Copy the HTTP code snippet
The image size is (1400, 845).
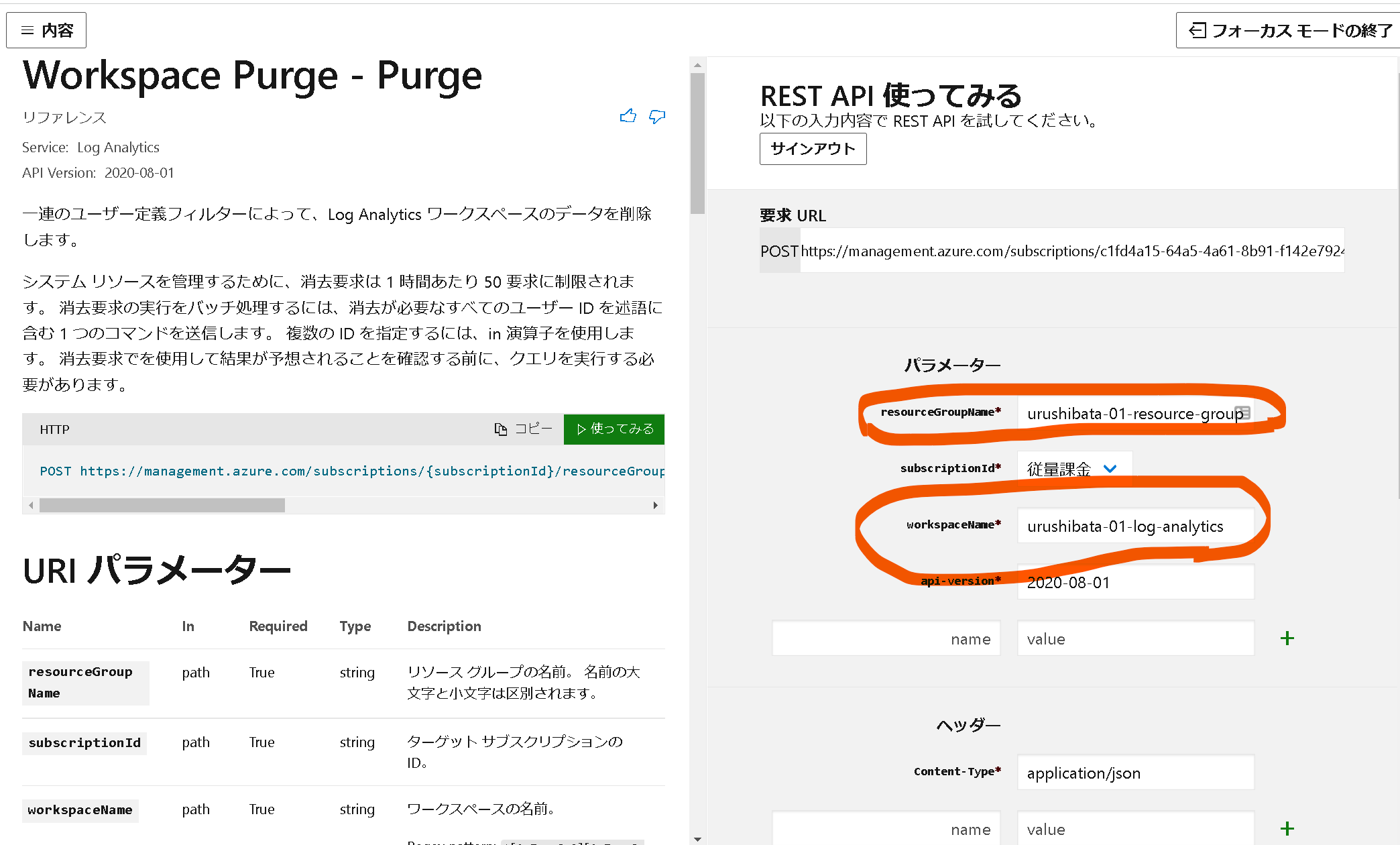pyautogui.click(x=523, y=429)
